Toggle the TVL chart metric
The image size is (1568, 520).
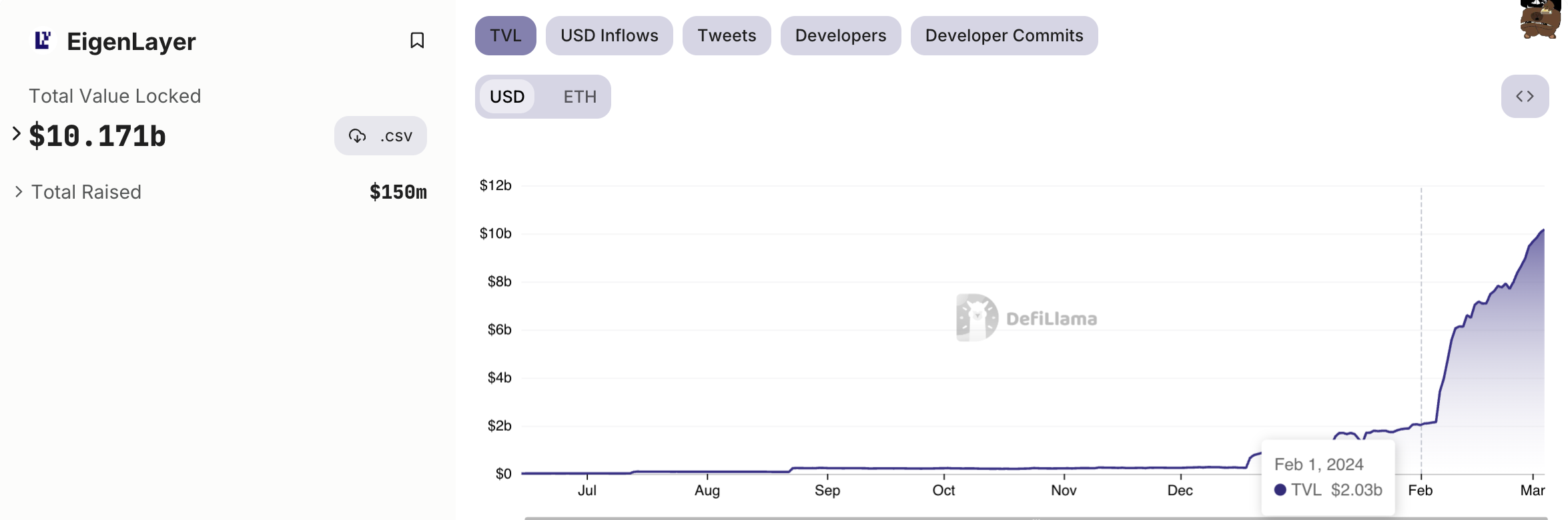[x=505, y=36]
